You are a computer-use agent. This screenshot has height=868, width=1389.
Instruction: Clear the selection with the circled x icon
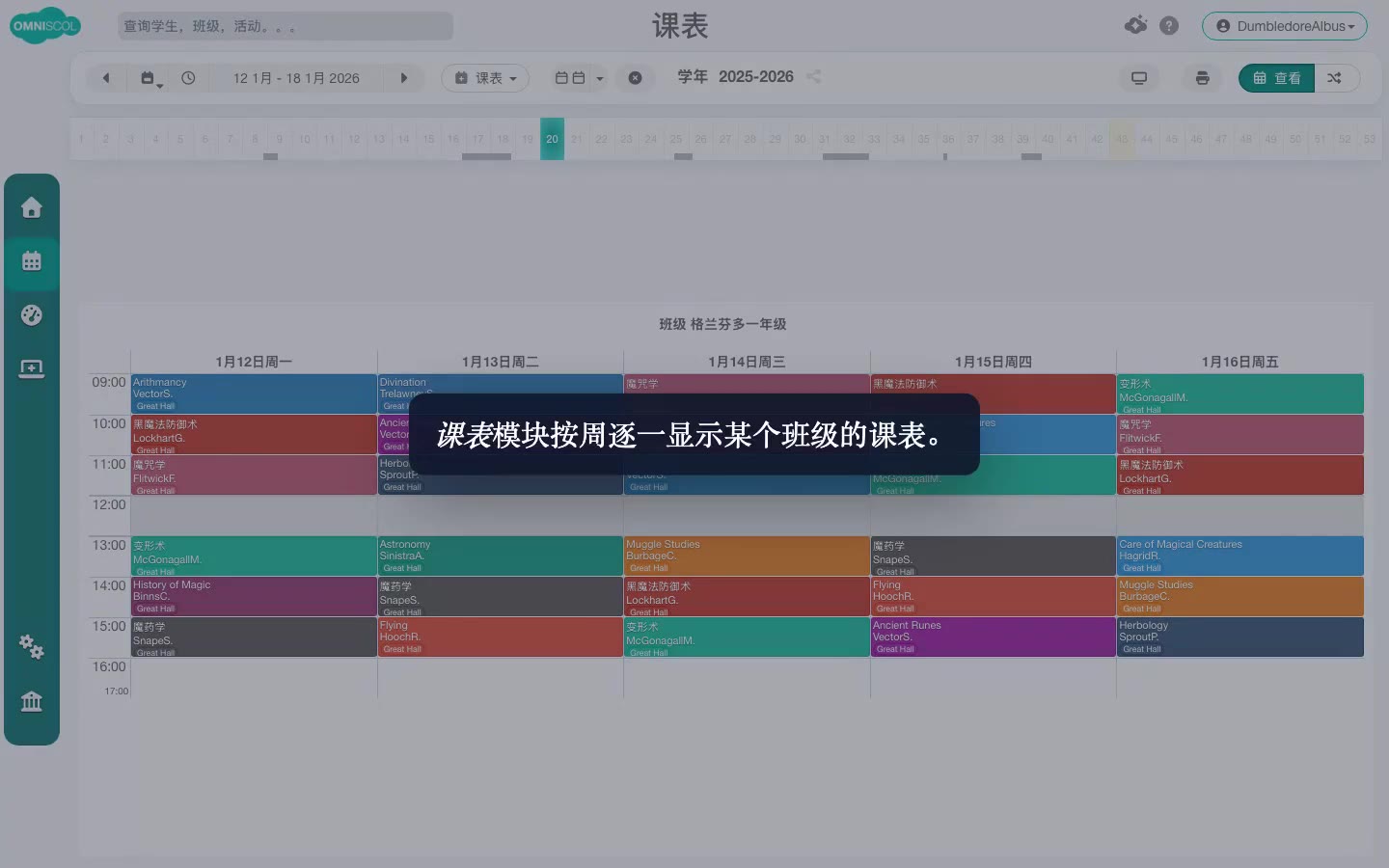[x=635, y=78]
